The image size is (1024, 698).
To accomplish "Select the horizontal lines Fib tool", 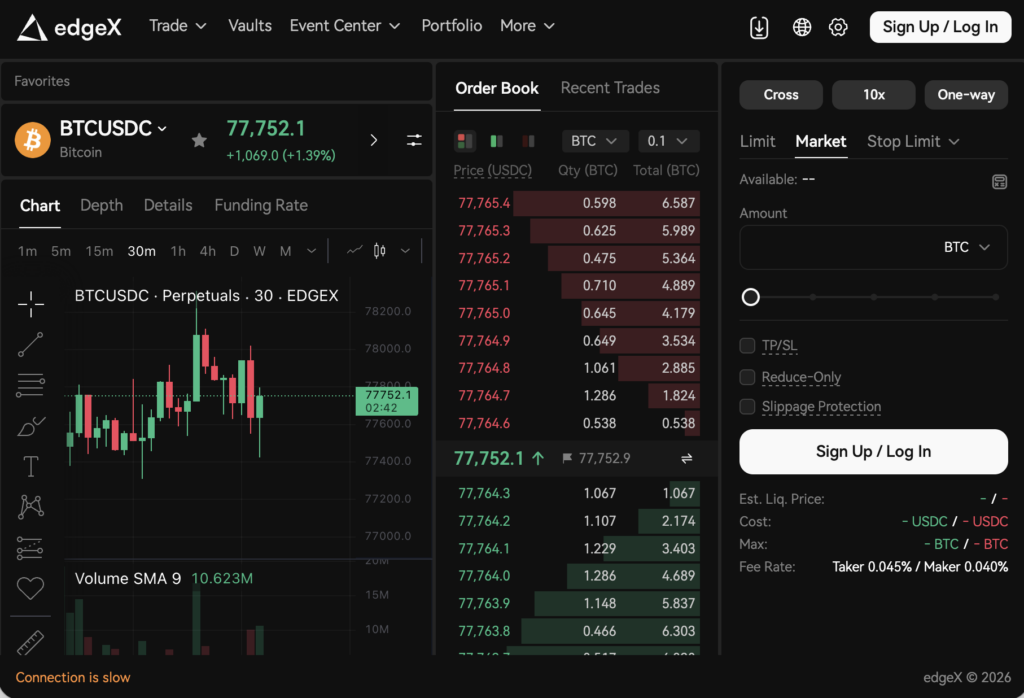I will pyautogui.click(x=31, y=385).
